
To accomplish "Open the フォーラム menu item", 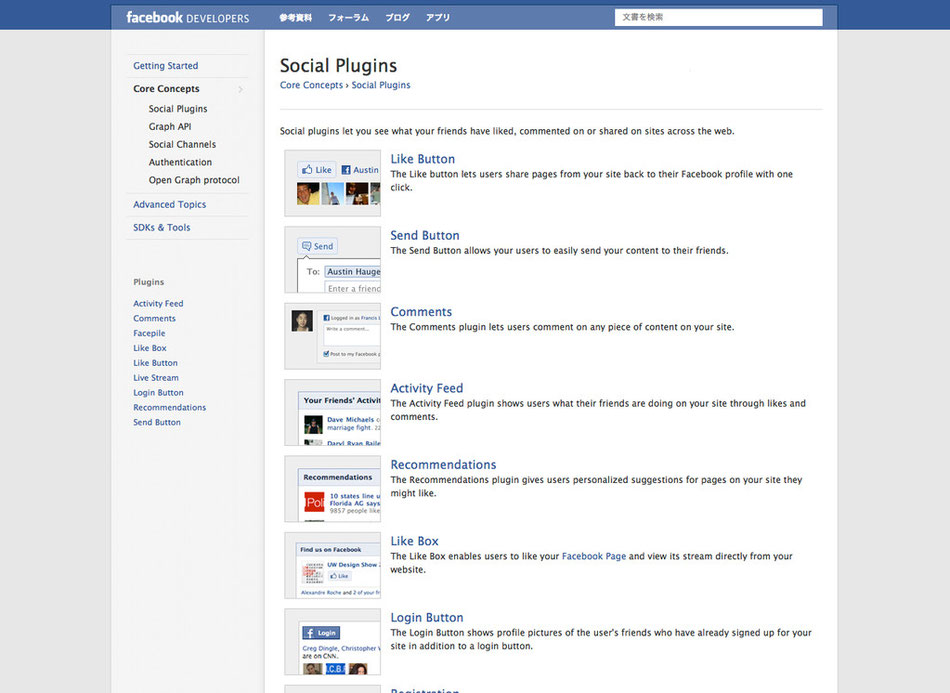I will click(x=348, y=18).
